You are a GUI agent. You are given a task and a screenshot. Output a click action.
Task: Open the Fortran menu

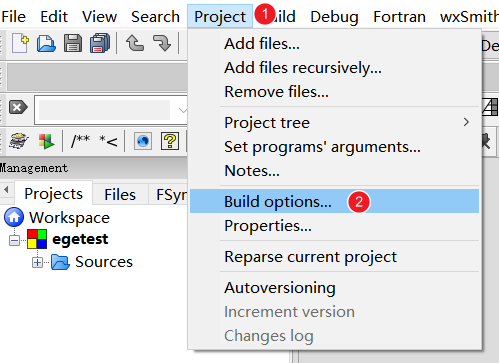(399, 17)
